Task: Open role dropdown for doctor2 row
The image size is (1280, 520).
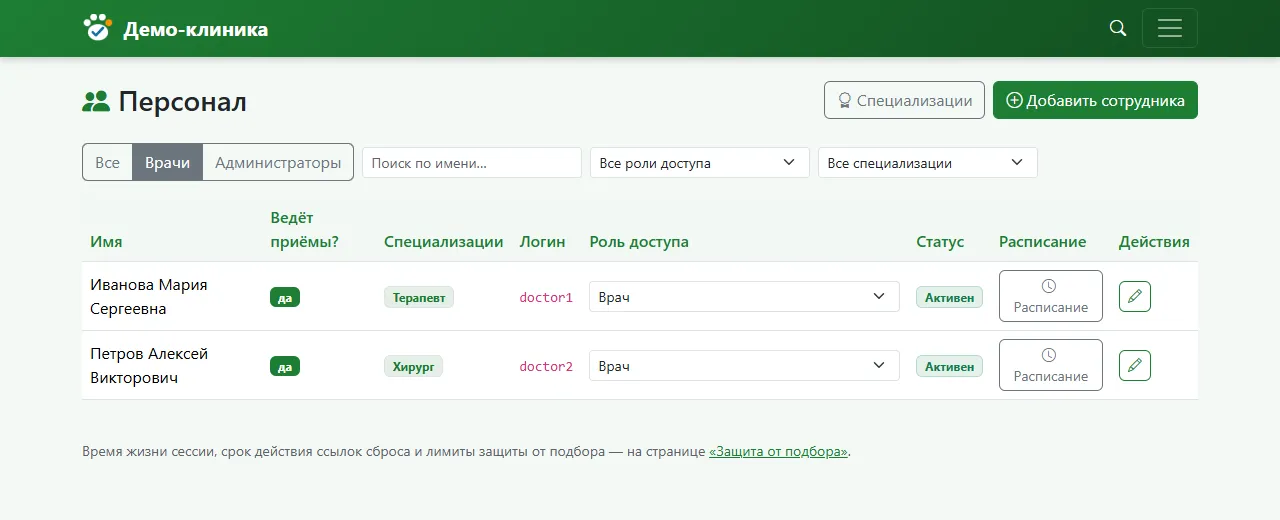Action: 744,366
